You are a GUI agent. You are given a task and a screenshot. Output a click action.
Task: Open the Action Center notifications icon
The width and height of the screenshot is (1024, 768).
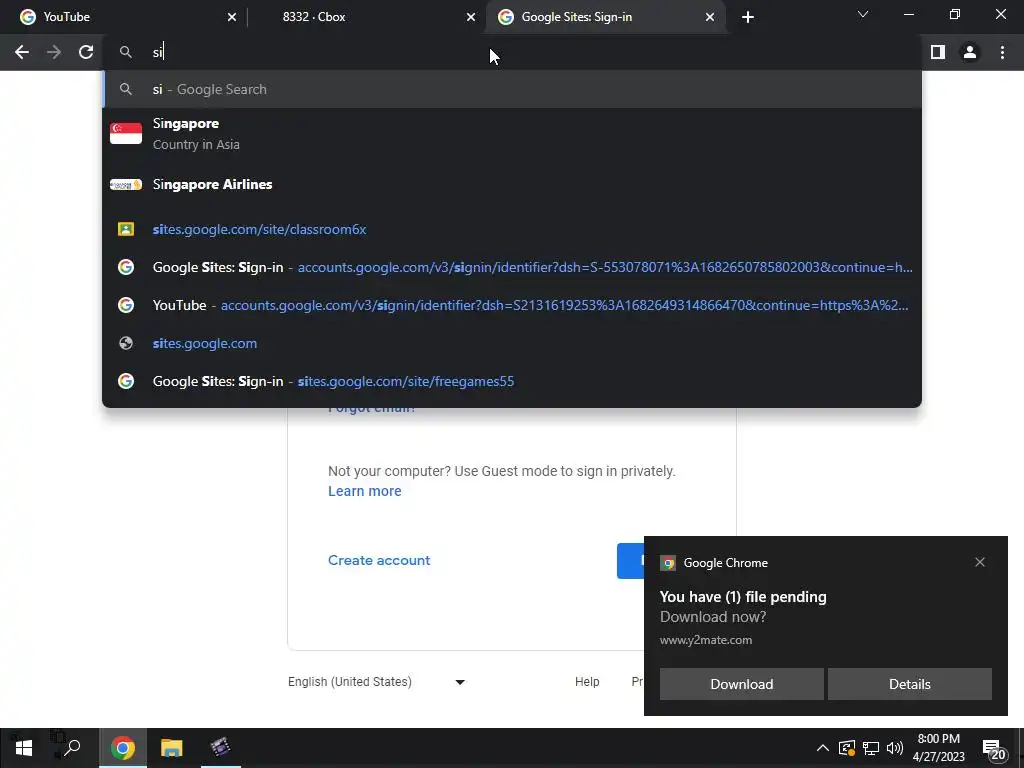pyautogui.click(x=993, y=749)
